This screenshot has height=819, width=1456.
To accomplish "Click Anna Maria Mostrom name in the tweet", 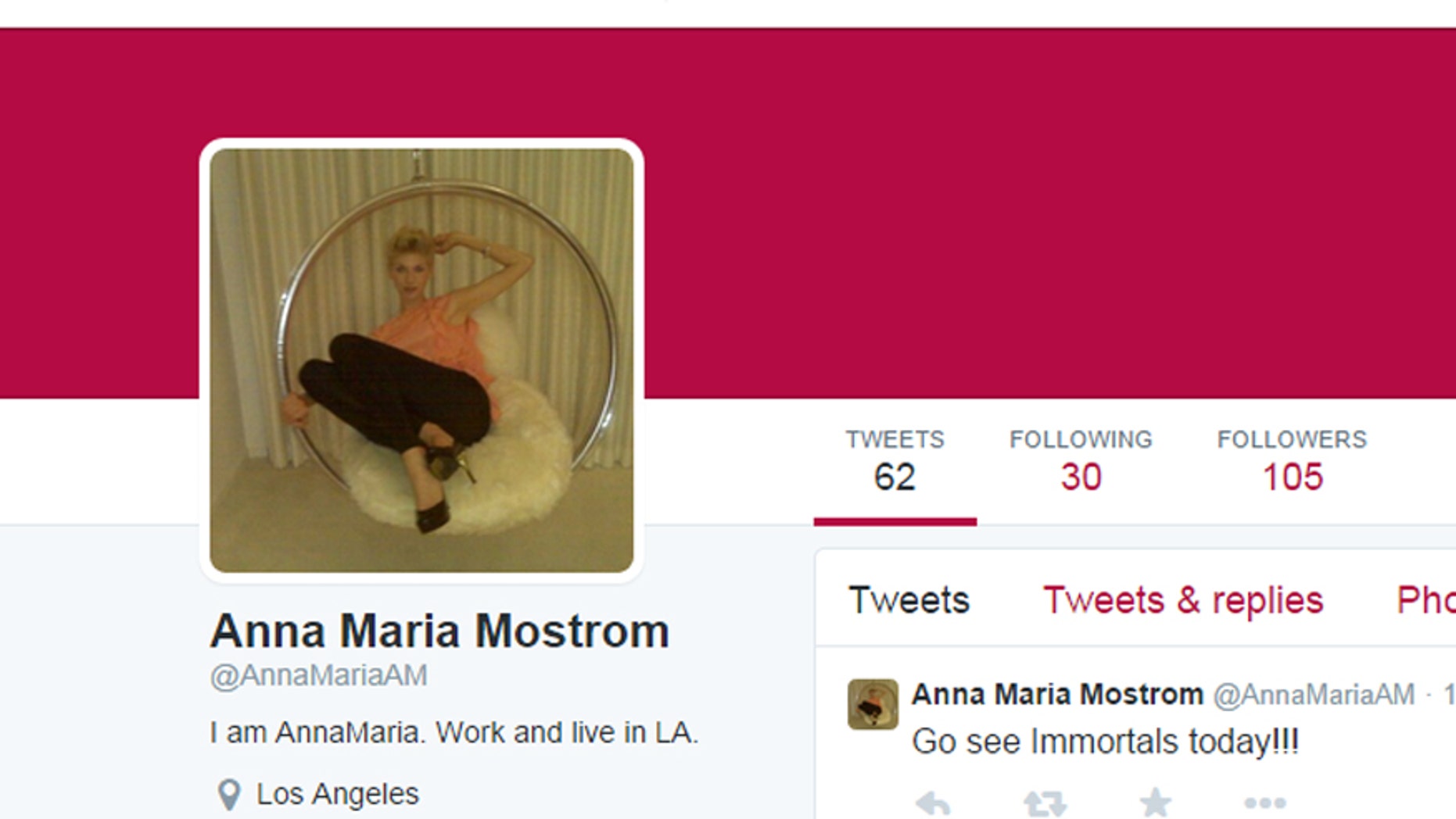I will point(1057,694).
